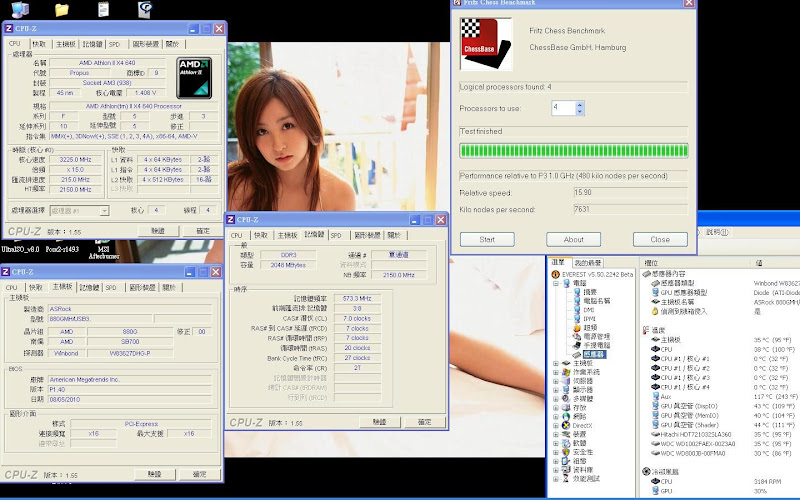The image size is (800, 500).
Task: Click the 欄位 column header in EVEREST
Action: coord(695,263)
